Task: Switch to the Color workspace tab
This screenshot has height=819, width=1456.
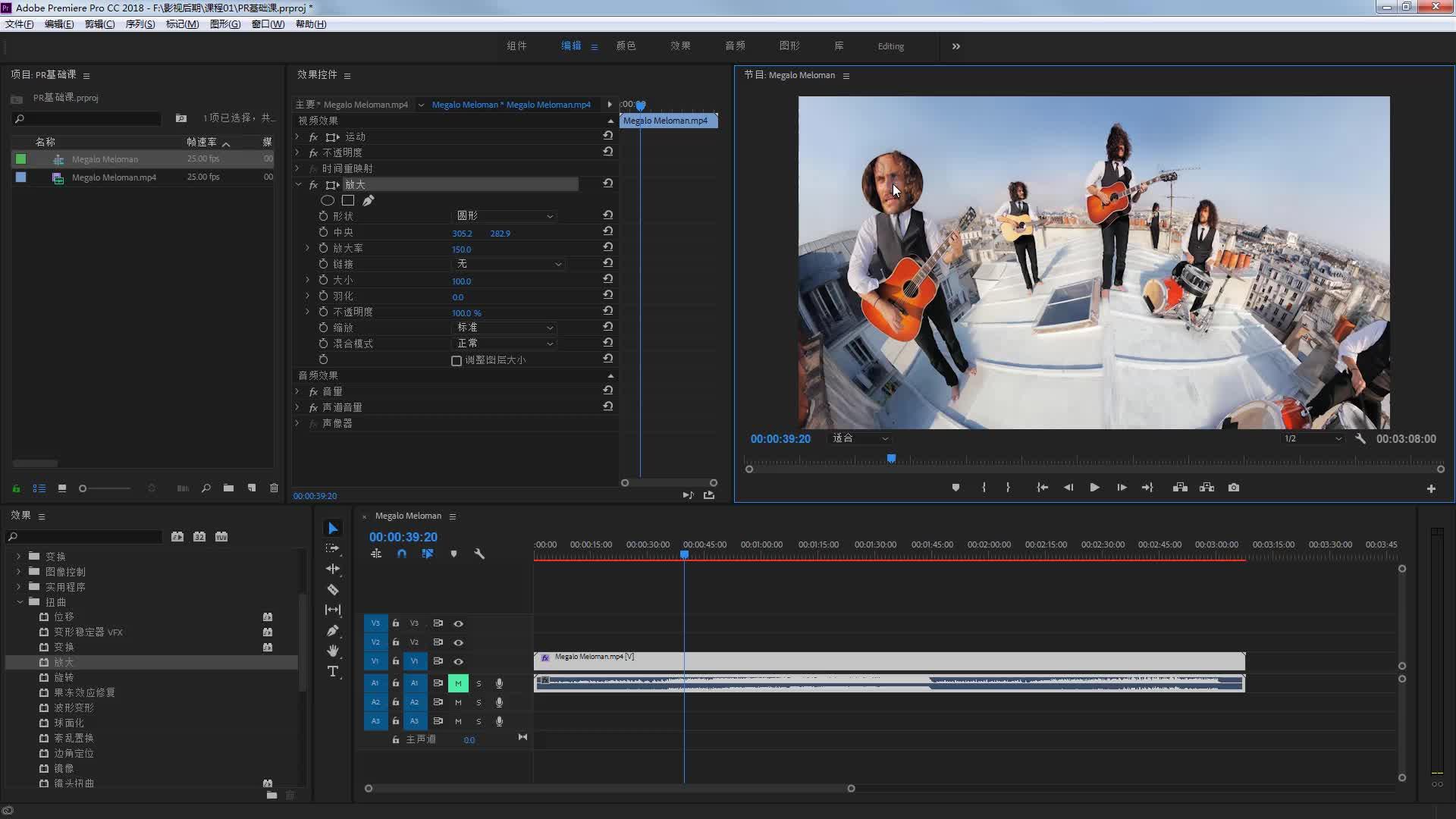Action: 626,46
